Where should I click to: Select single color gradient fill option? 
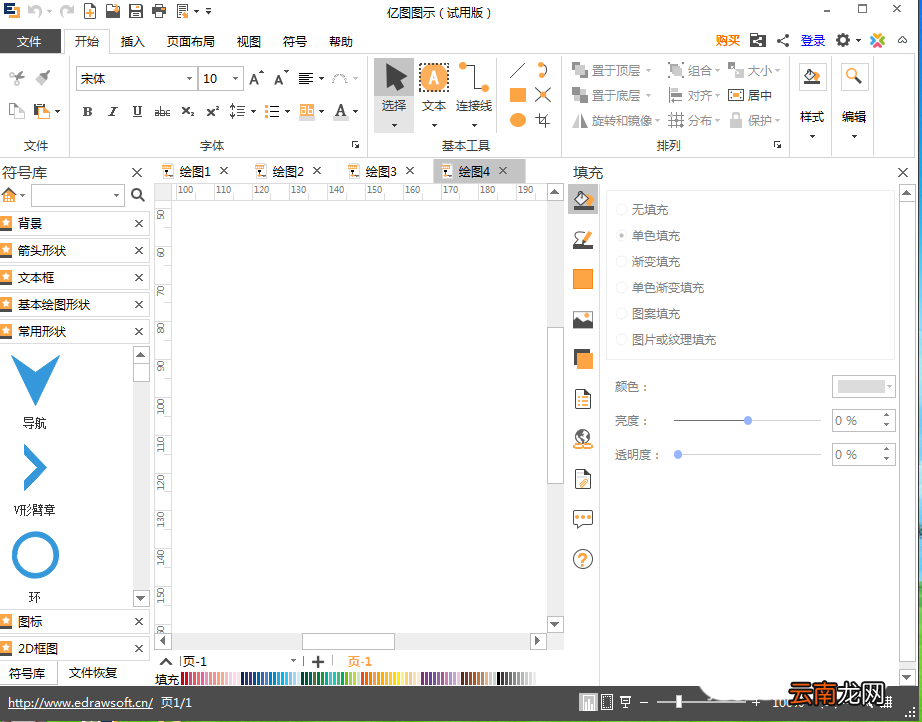[x=621, y=288]
